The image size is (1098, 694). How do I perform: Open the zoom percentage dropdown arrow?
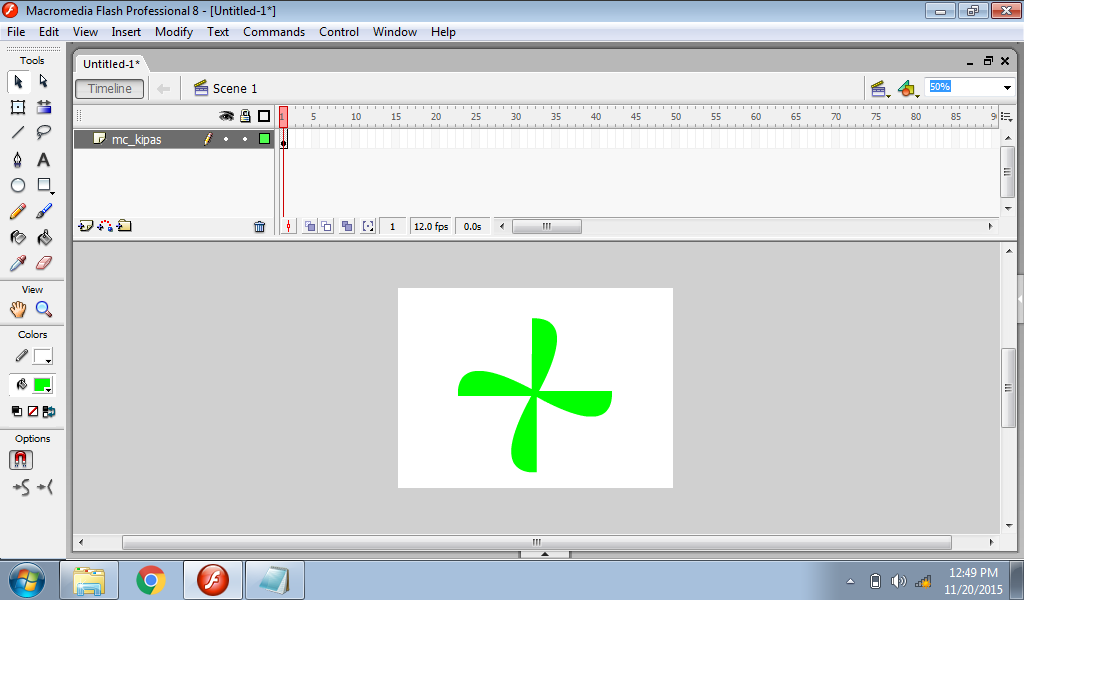point(1007,88)
